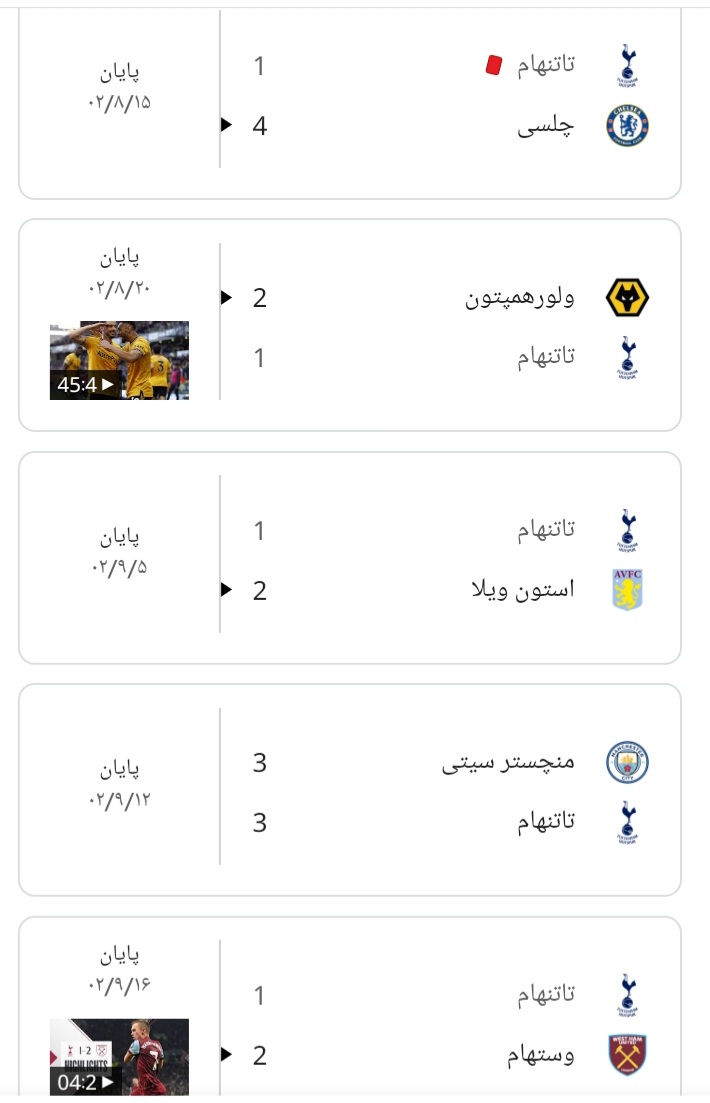This screenshot has width=710, height=1103.
Task: Click the Wolverhampton wolf logo
Action: click(627, 298)
